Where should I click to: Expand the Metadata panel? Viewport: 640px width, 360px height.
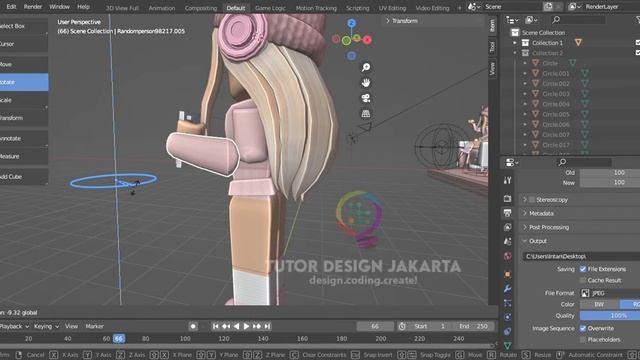[525, 213]
